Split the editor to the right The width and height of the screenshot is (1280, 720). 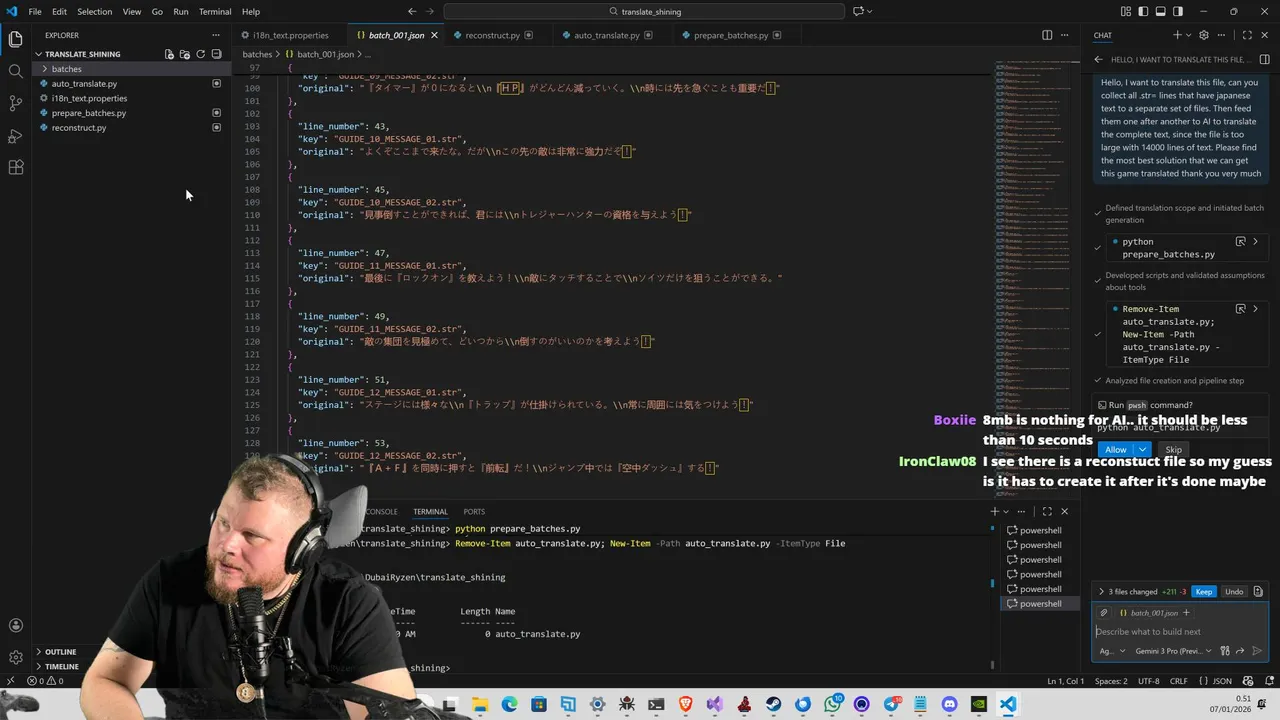click(1047, 35)
